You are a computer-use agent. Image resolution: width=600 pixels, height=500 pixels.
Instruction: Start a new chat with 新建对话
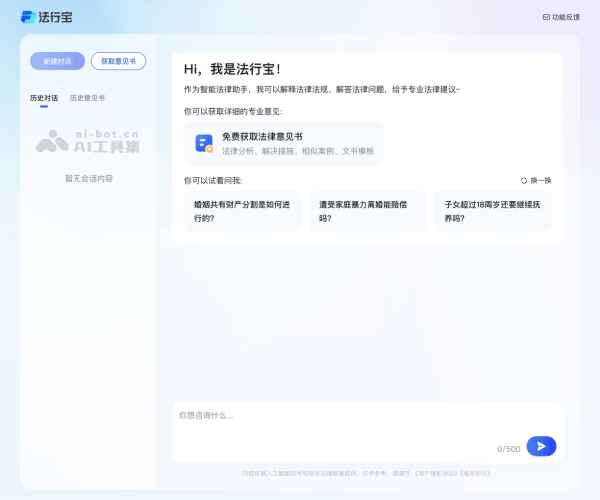[57, 61]
